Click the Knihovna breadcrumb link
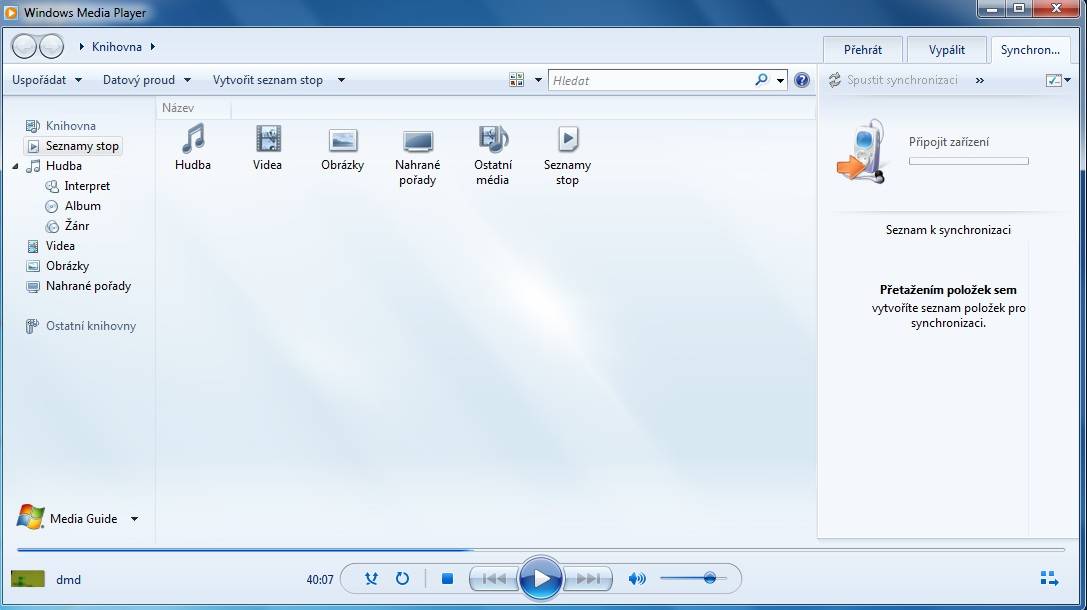Viewport: 1087px width, 610px height. 116,46
